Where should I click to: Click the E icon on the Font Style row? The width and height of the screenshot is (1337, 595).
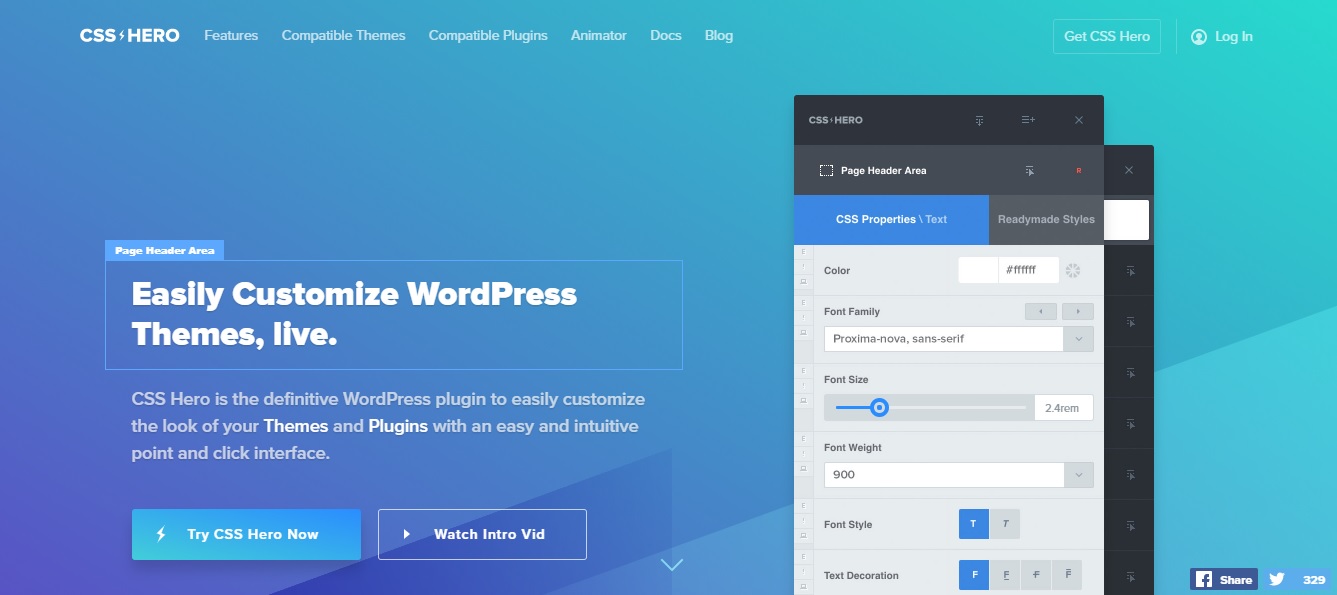pos(802,507)
